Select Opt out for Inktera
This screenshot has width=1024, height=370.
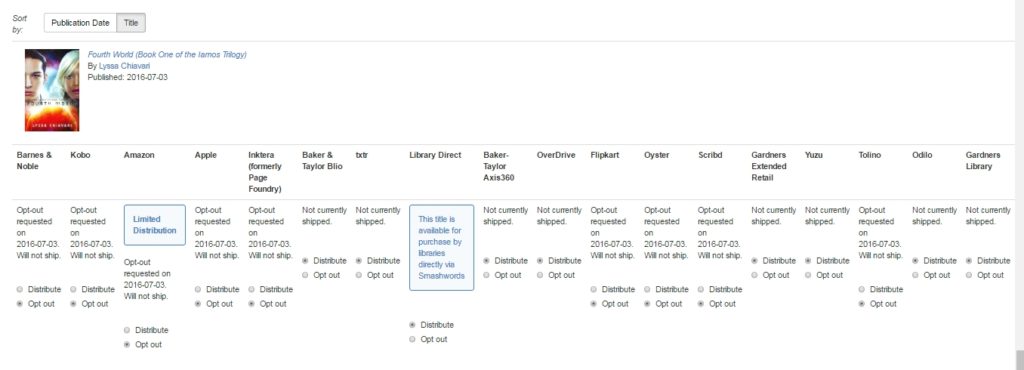tap(251, 303)
